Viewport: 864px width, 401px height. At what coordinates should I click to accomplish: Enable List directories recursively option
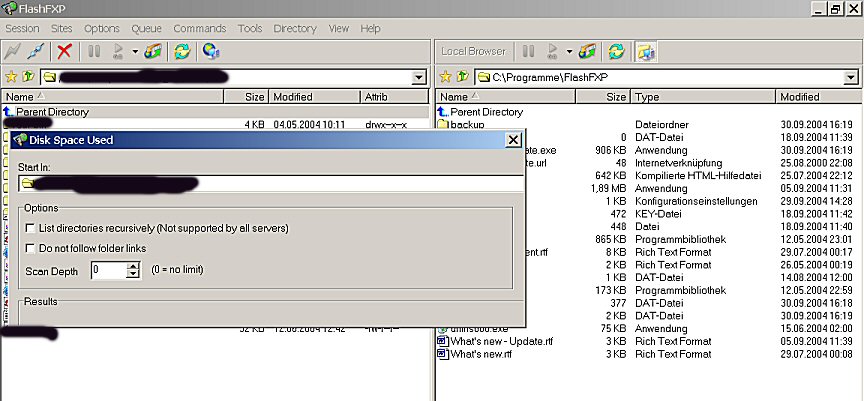tap(30, 229)
